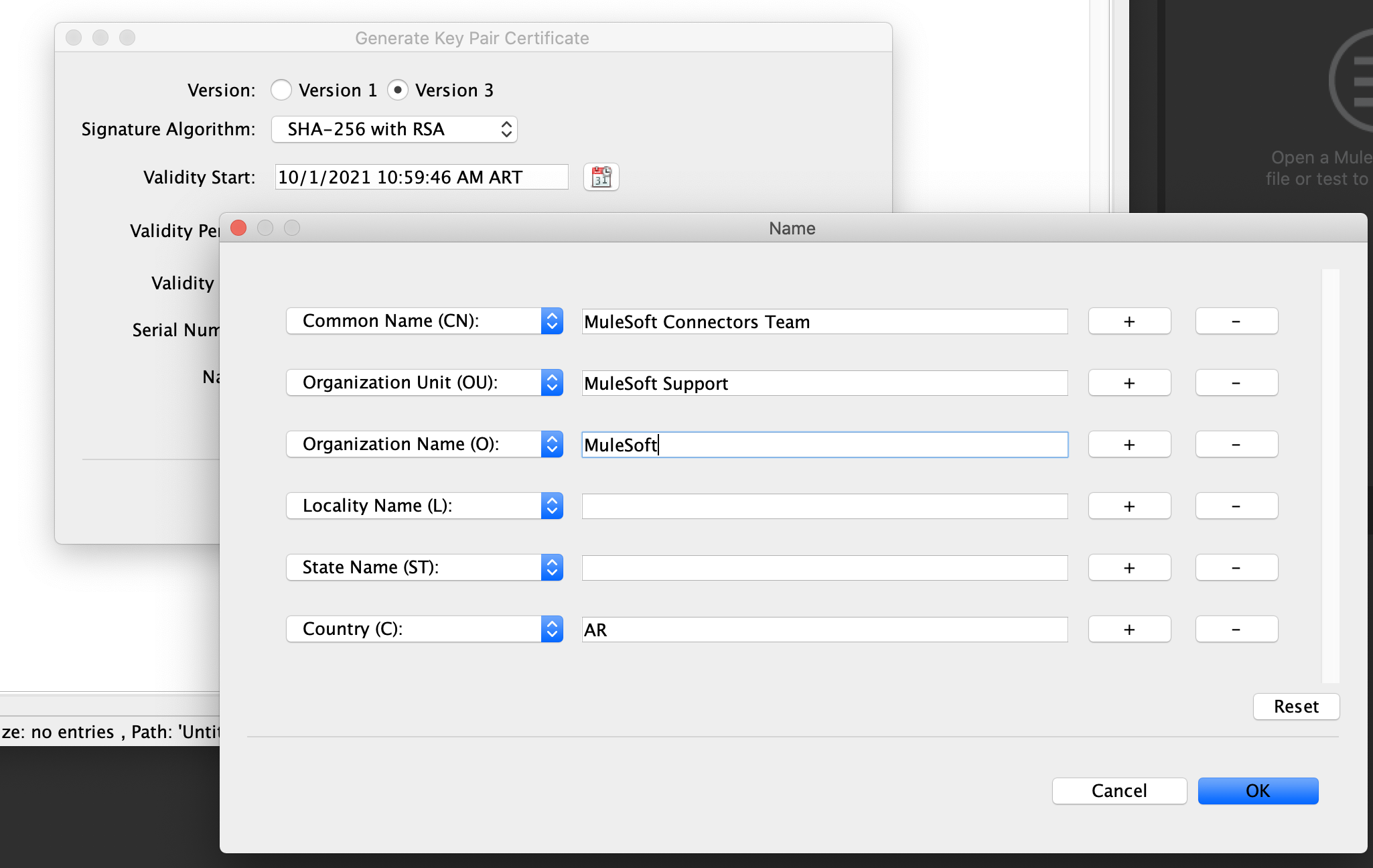Open the Validity Start calendar picker
The width and height of the screenshot is (1373, 868).
tap(601, 177)
